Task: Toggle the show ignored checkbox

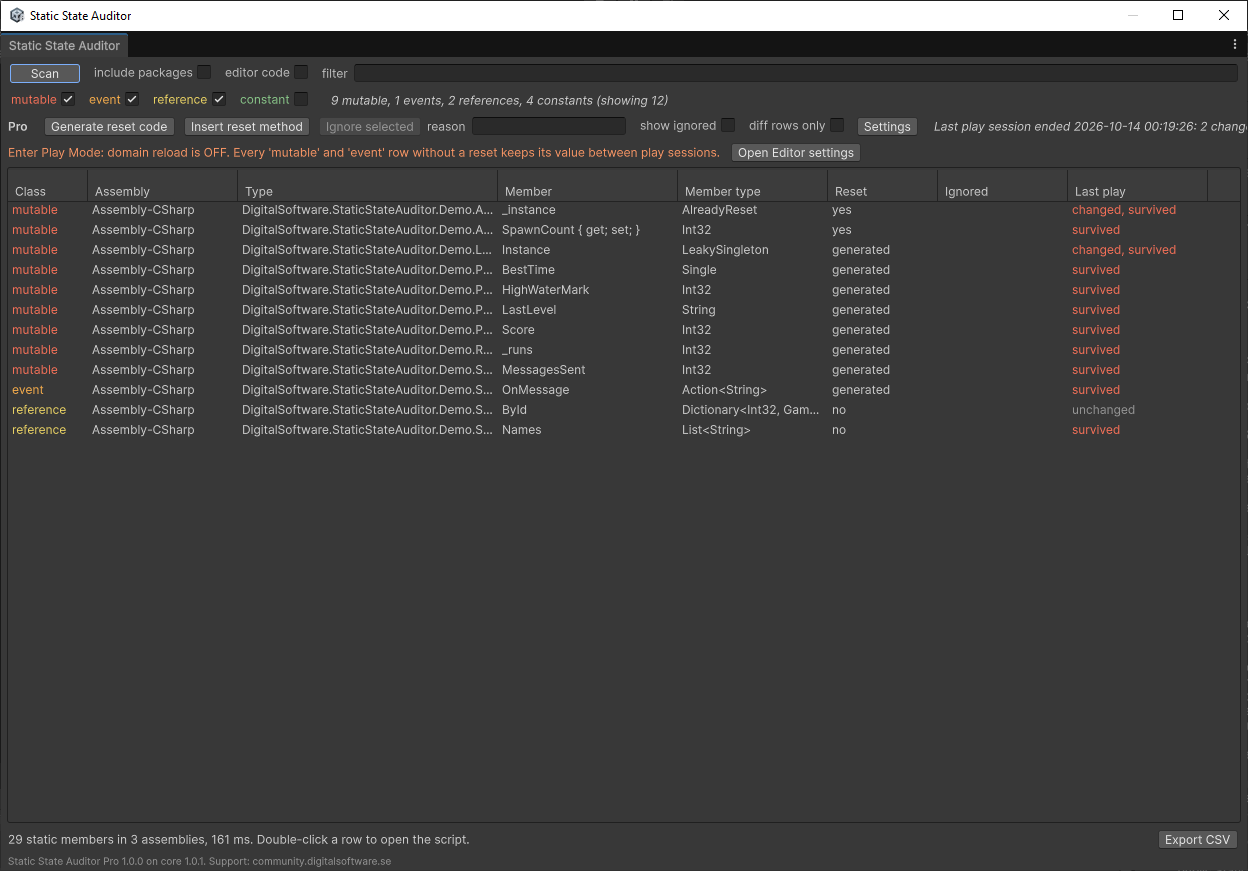Action: (728, 125)
